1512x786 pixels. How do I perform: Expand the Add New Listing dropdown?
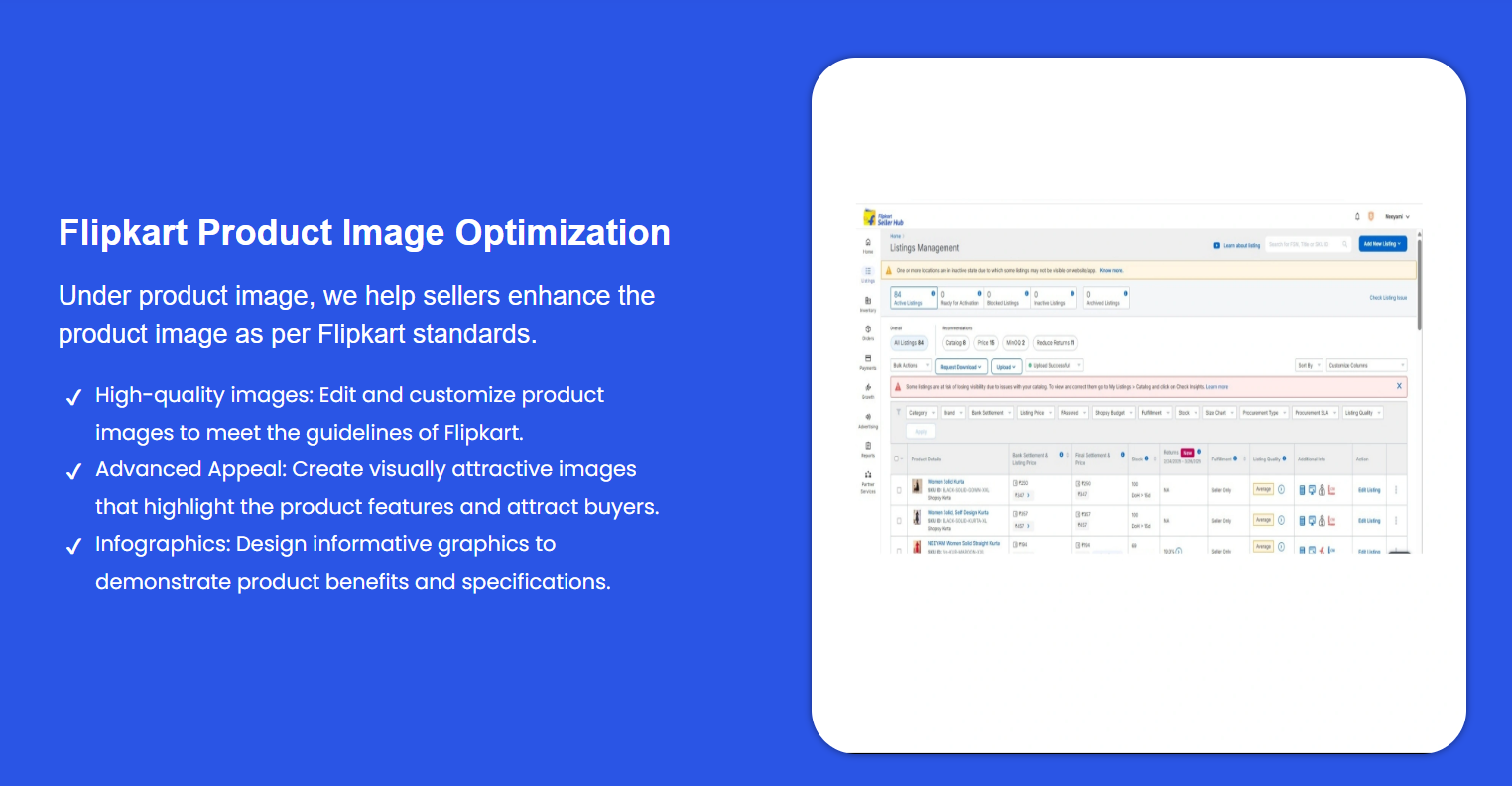coord(1382,244)
